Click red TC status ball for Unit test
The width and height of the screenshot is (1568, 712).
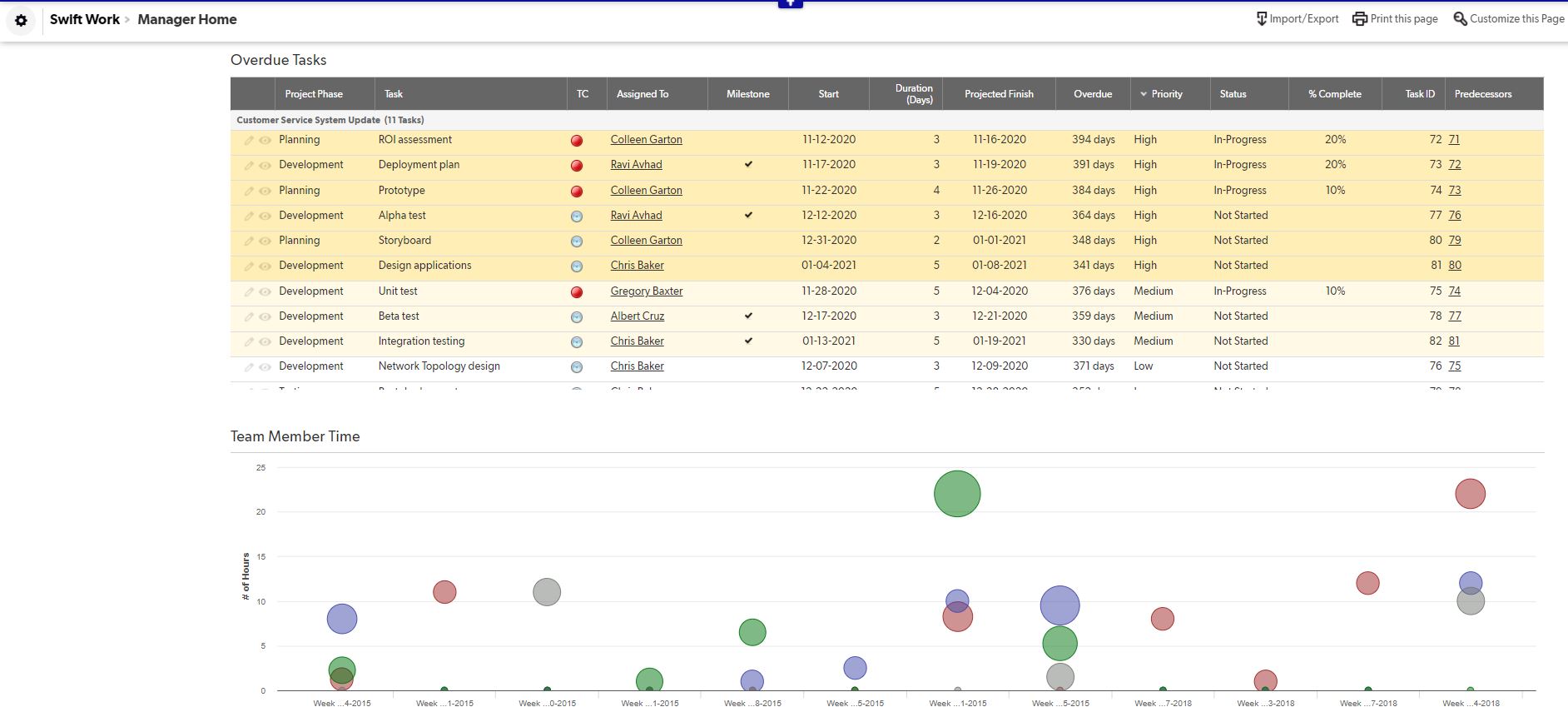[577, 292]
